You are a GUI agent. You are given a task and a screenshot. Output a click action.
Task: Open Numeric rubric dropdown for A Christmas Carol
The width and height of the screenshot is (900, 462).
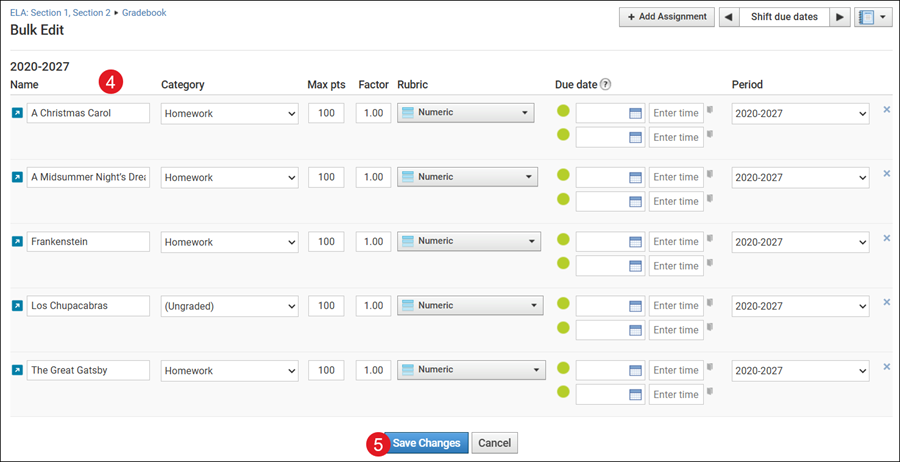point(466,113)
